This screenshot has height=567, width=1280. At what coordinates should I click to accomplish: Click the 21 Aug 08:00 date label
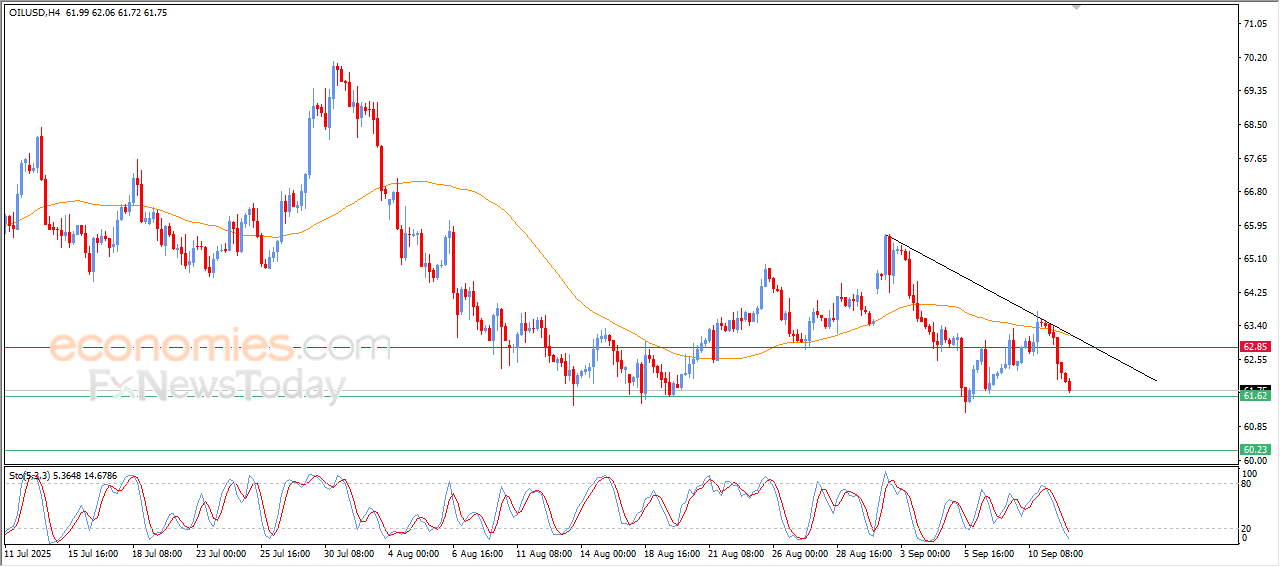point(736,552)
